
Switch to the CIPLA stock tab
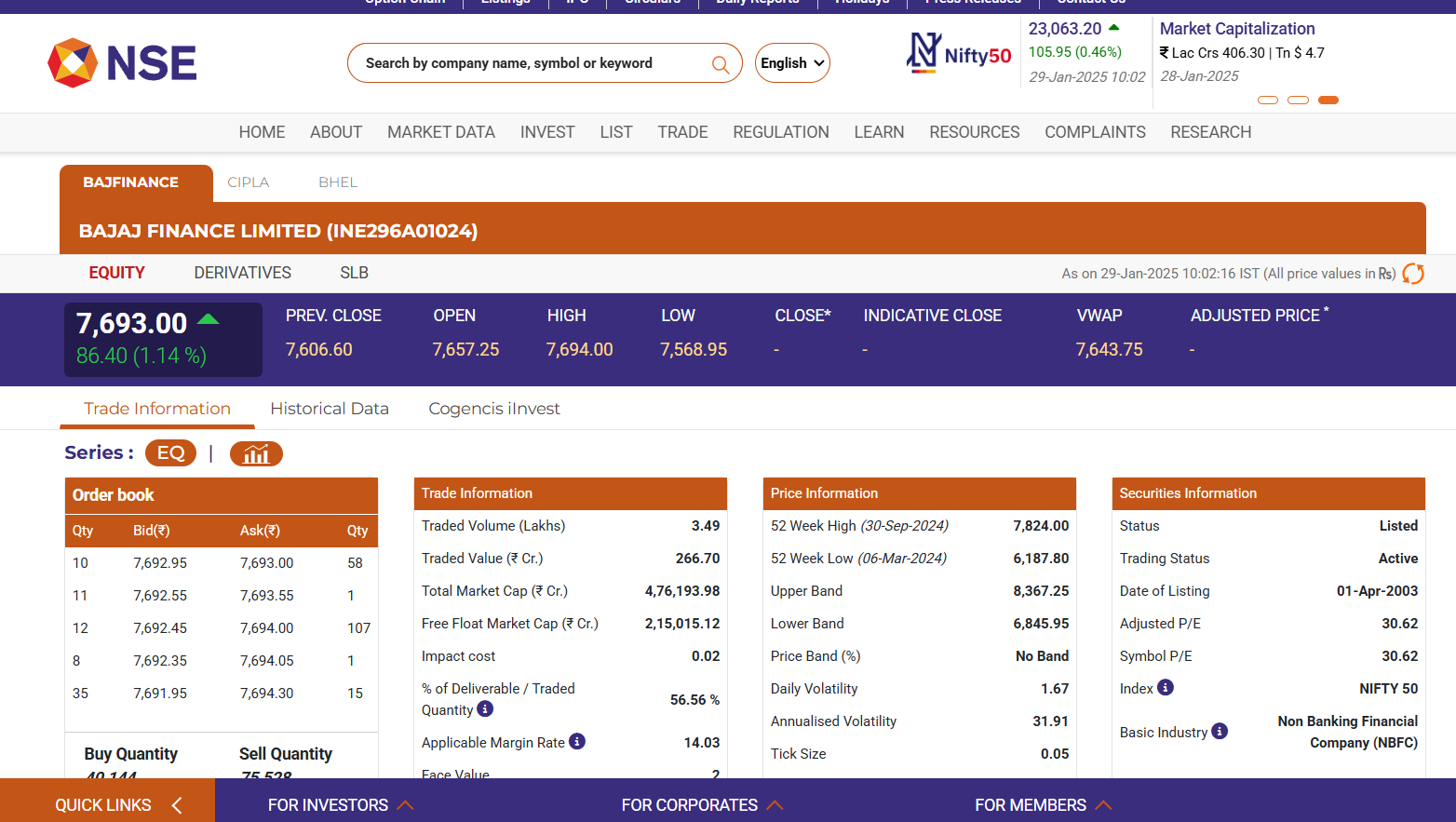point(248,182)
